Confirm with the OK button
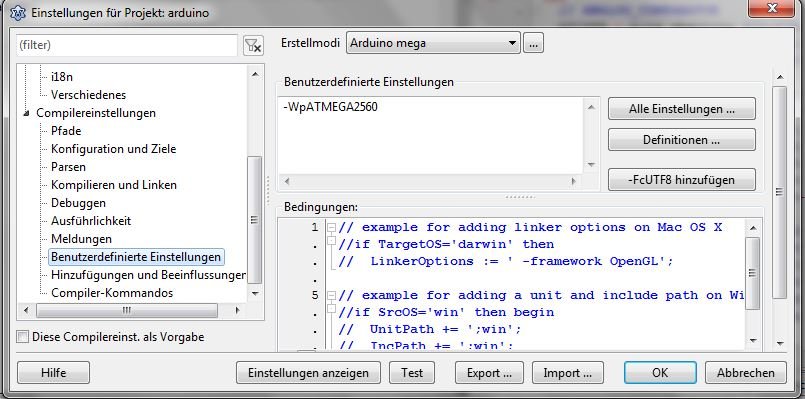This screenshot has height=399, width=805. click(x=660, y=373)
